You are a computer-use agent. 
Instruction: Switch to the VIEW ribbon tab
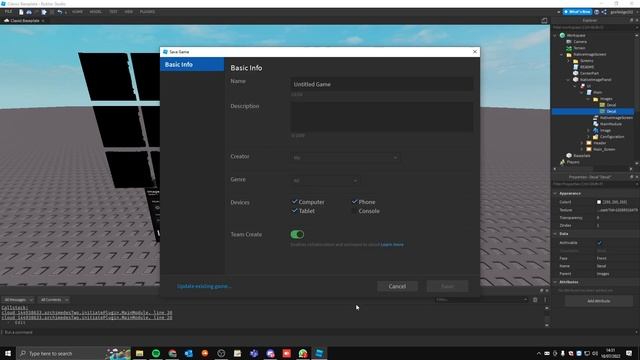(x=129, y=12)
